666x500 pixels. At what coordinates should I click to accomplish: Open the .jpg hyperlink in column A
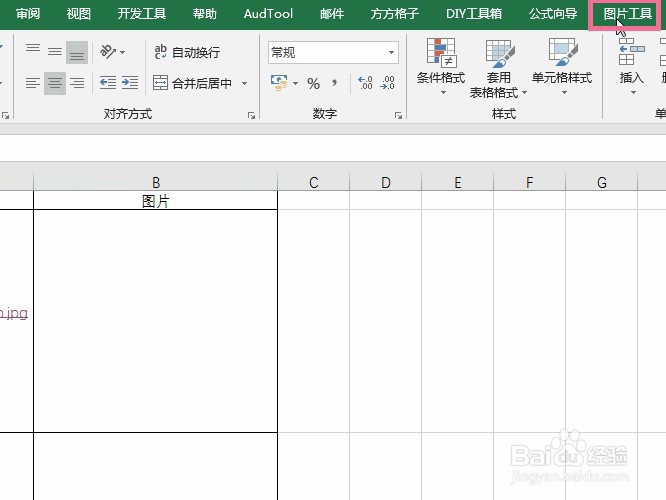click(14, 314)
